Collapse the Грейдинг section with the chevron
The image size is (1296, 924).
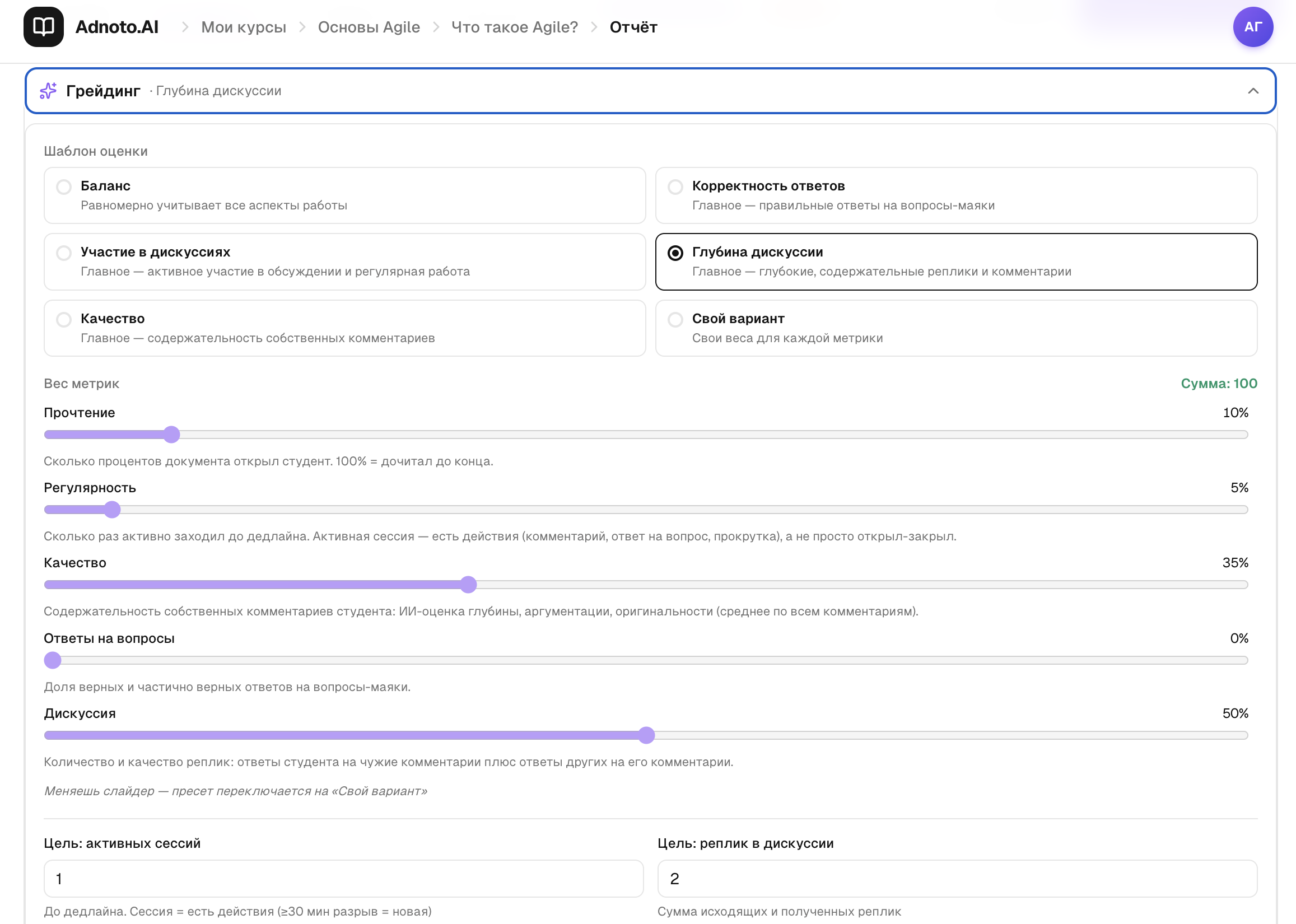1253,91
